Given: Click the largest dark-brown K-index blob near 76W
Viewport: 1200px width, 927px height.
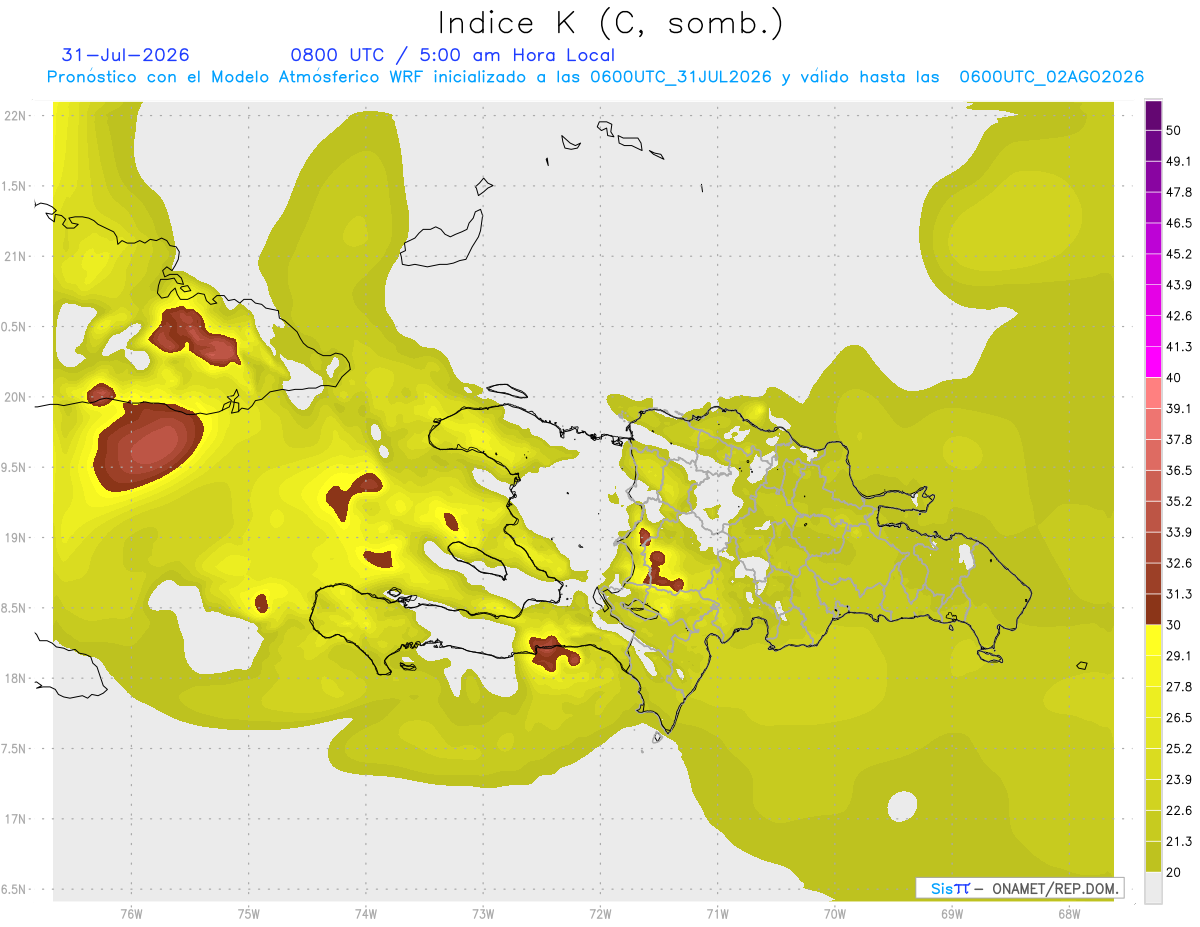Looking at the screenshot, I should 148,446.
